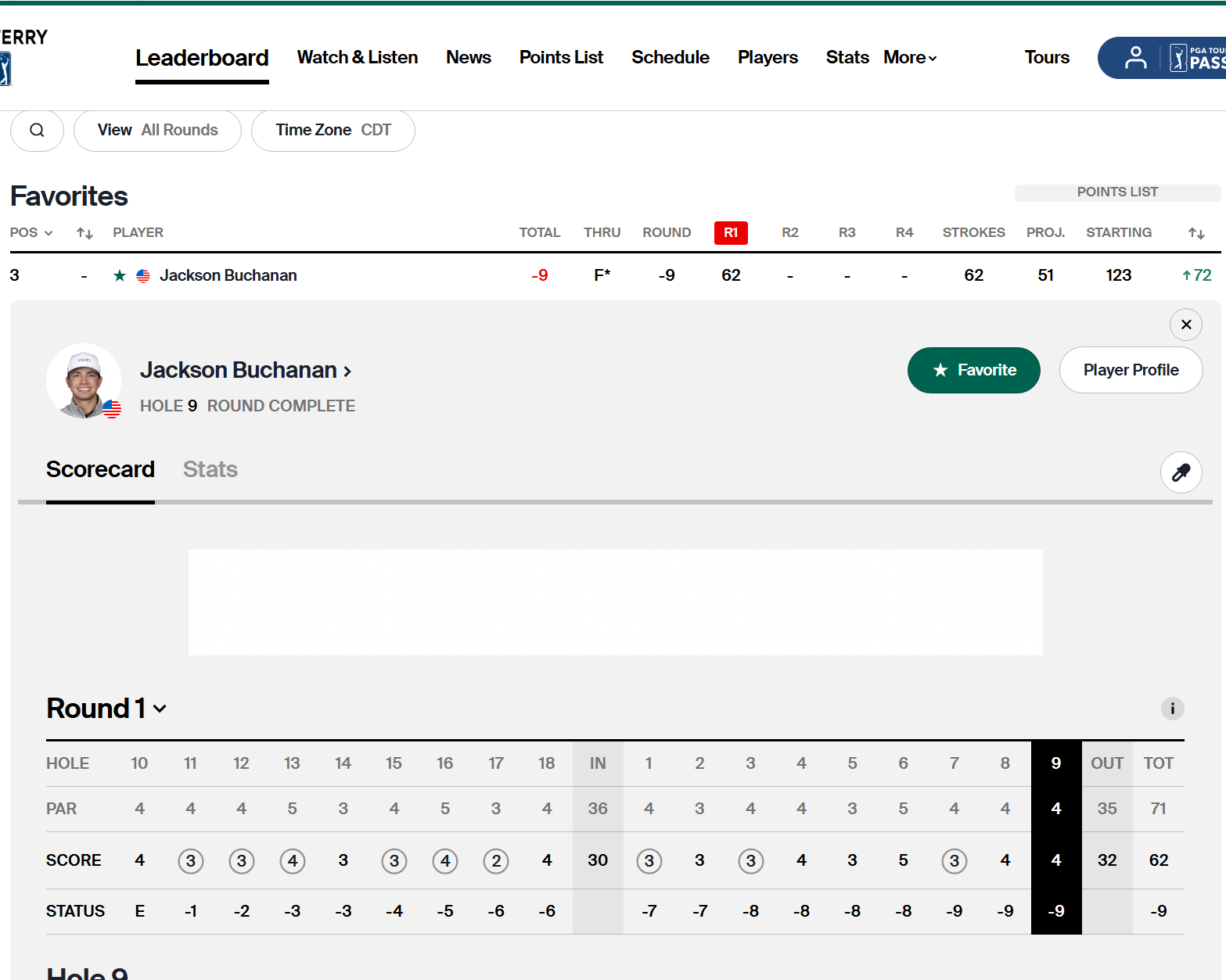Open the scorecard info icon
The image size is (1226, 980).
[1172, 709]
